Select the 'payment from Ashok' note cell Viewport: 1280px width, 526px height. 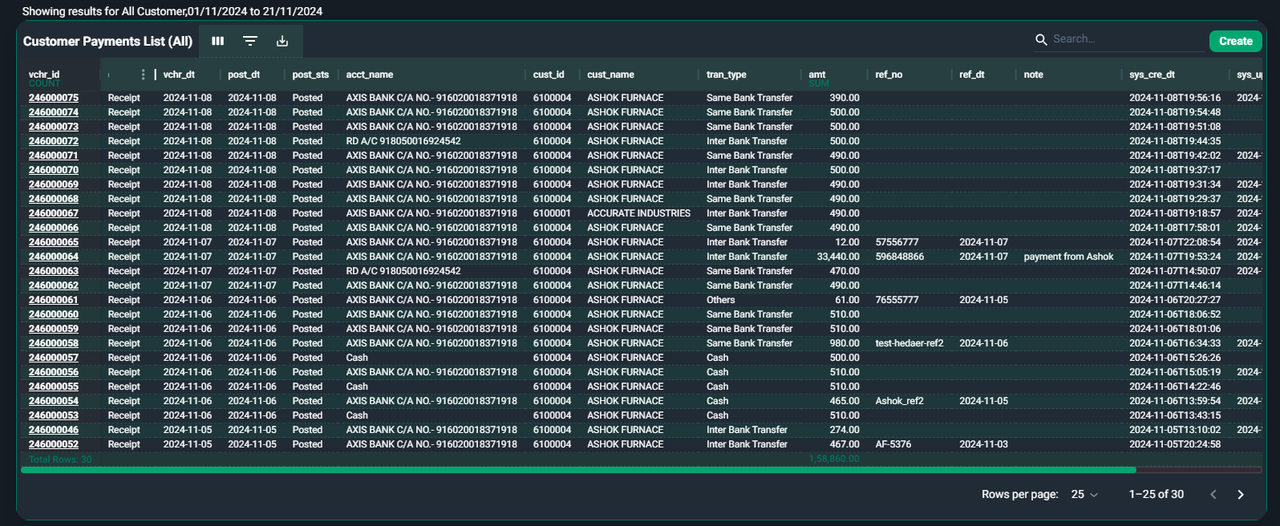[1069, 257]
